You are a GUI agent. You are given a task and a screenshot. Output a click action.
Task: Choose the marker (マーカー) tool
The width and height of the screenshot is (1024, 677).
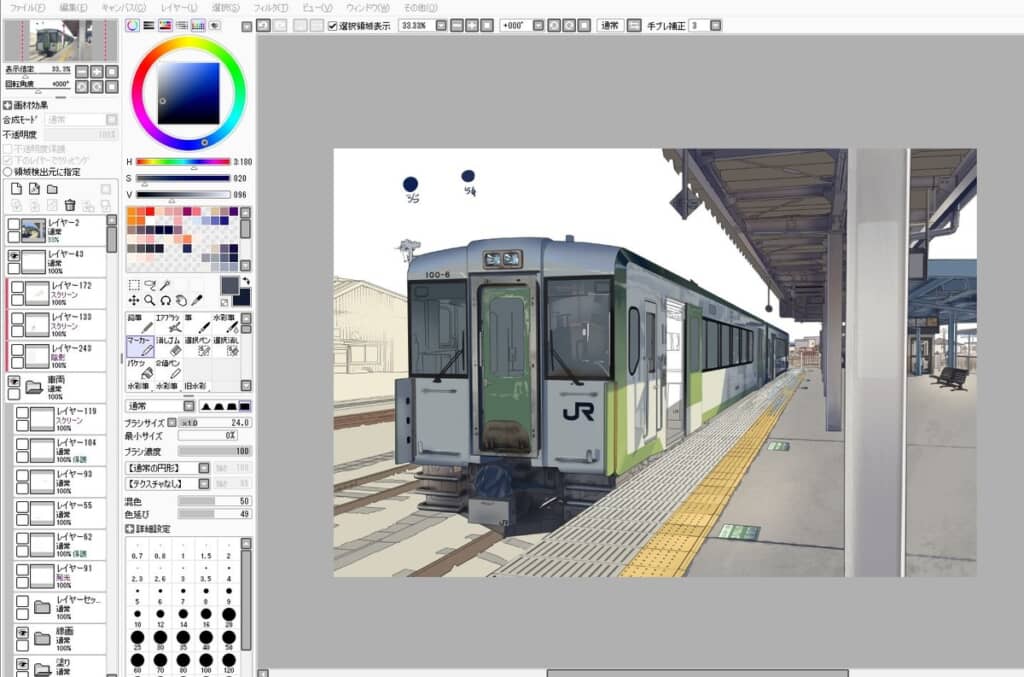(x=140, y=347)
